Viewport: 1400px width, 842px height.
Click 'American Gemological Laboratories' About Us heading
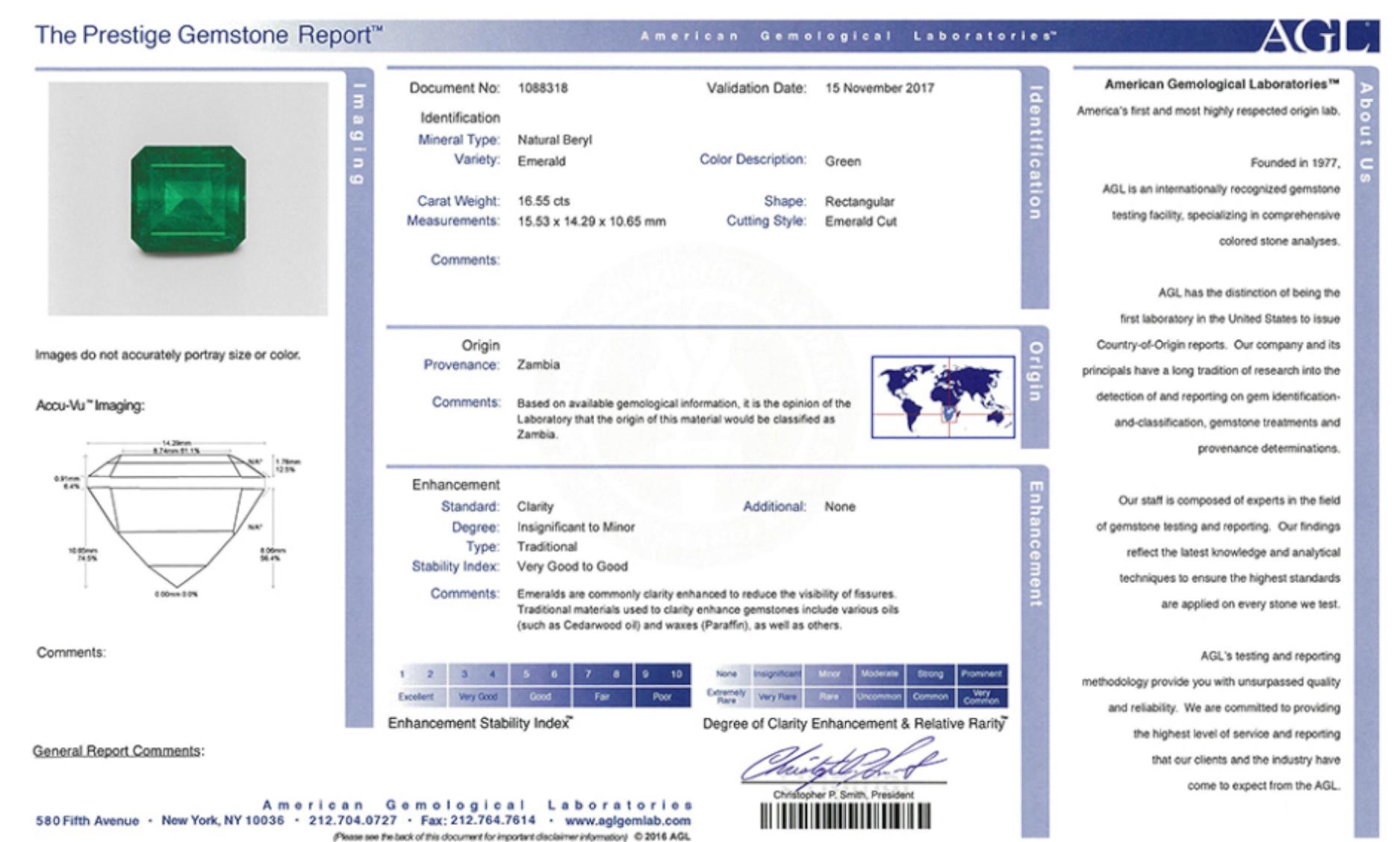click(x=1222, y=84)
